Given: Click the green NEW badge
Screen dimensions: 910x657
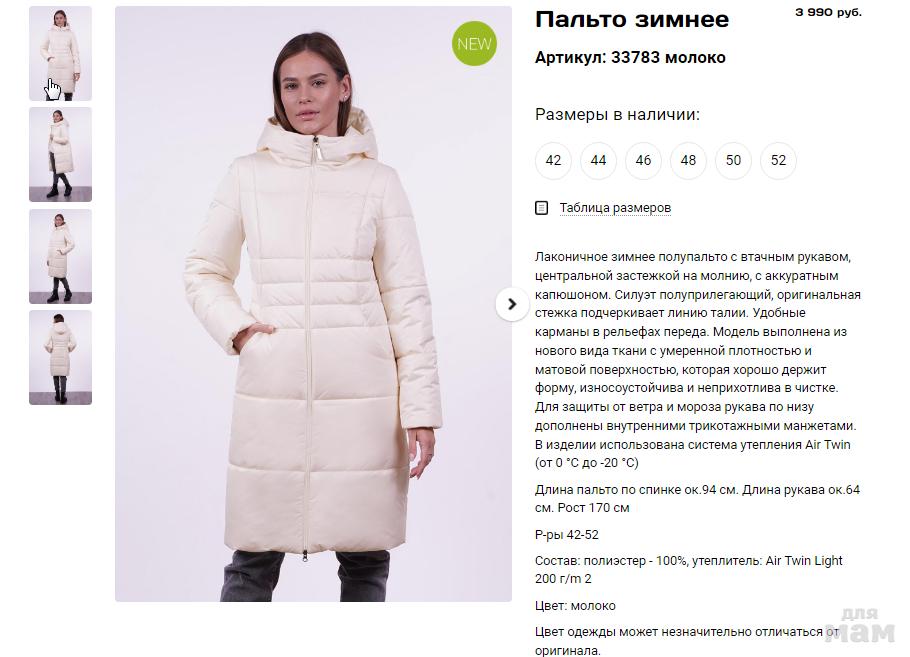Looking at the screenshot, I should click(x=474, y=44).
